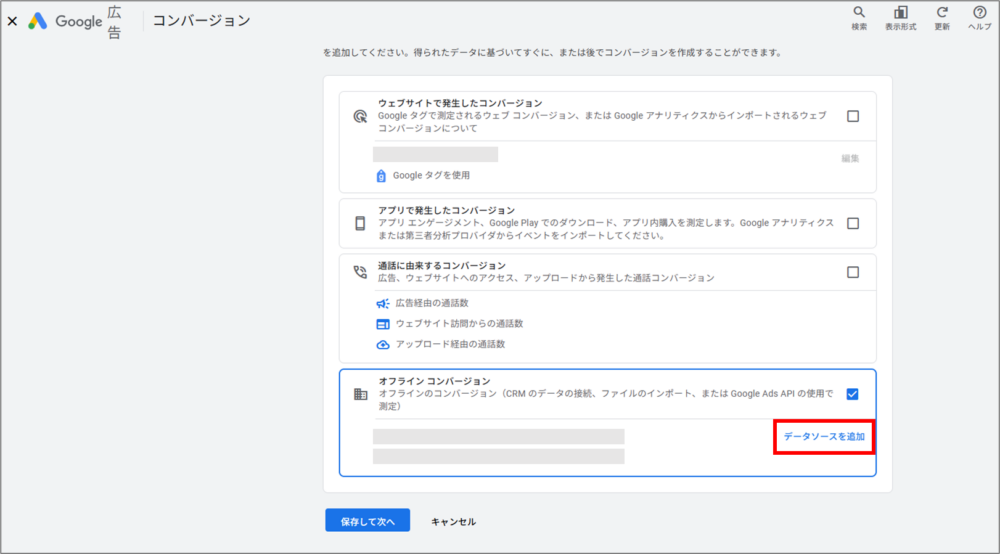Screen dimensions: 1000x554
Task: Enable the 通話に由来するコンバージョン checkbox
Action: [852, 272]
